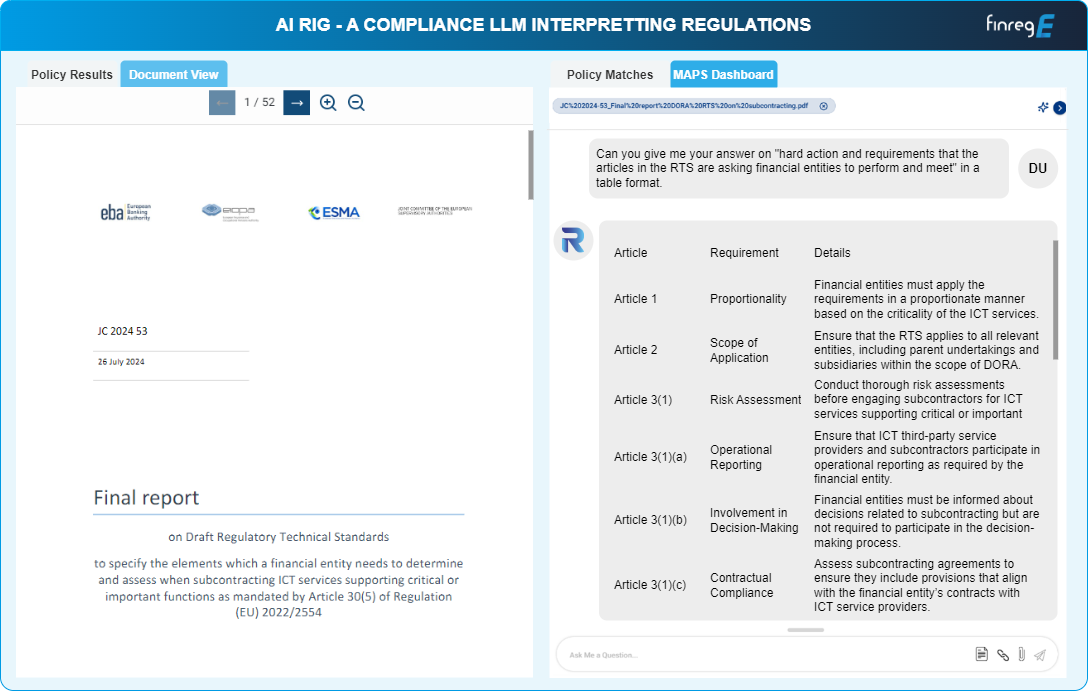
Task: Send the message with the paper plane icon
Action: coord(1039,654)
